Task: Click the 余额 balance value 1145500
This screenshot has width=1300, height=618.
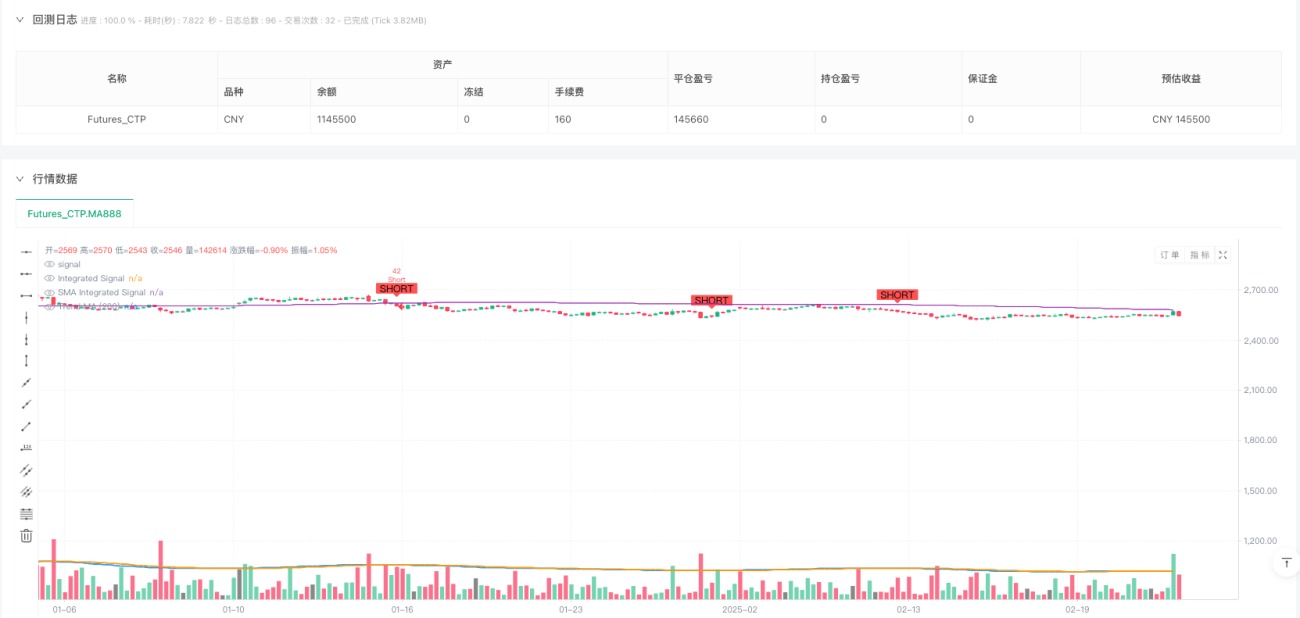Action: [336, 119]
